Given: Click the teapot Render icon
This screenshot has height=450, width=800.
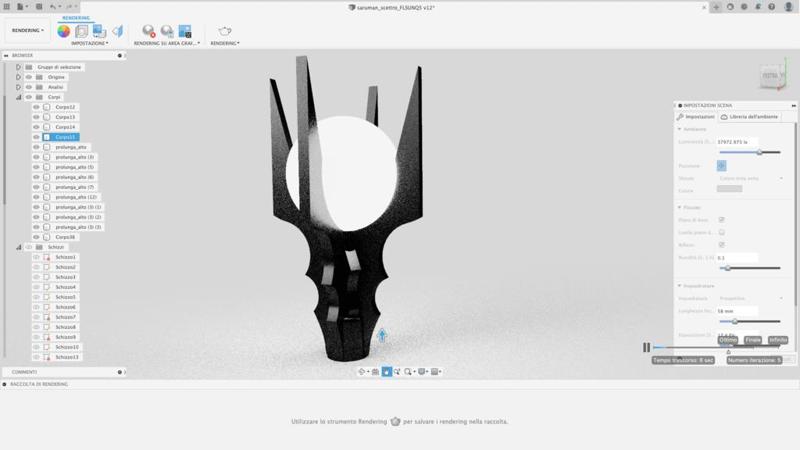Looking at the screenshot, I should [225, 31].
